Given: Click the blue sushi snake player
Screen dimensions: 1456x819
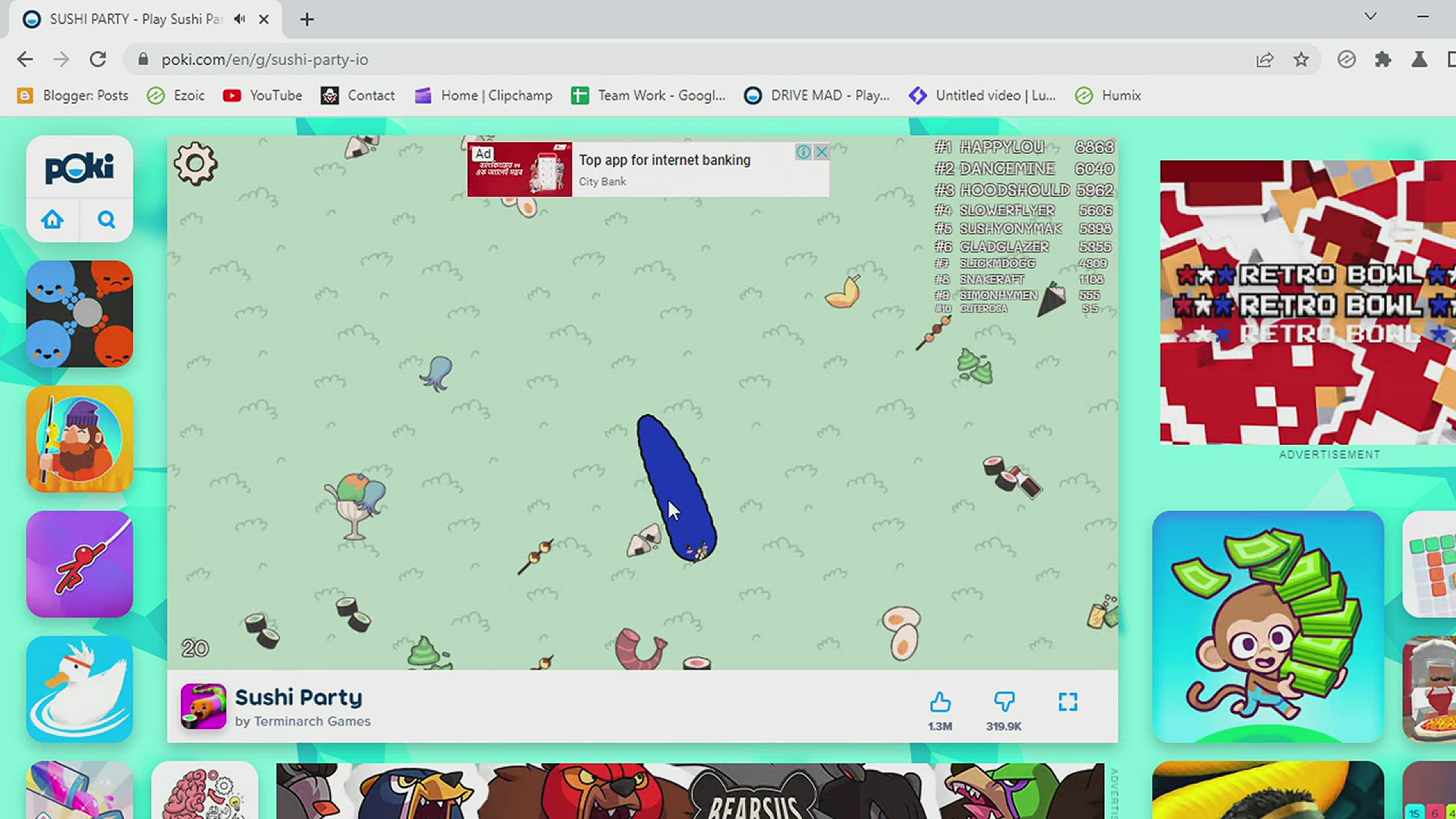Looking at the screenshot, I should [676, 488].
